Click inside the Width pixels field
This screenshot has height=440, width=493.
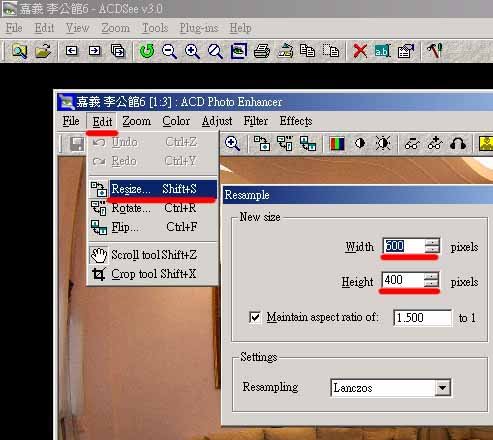tap(403, 246)
